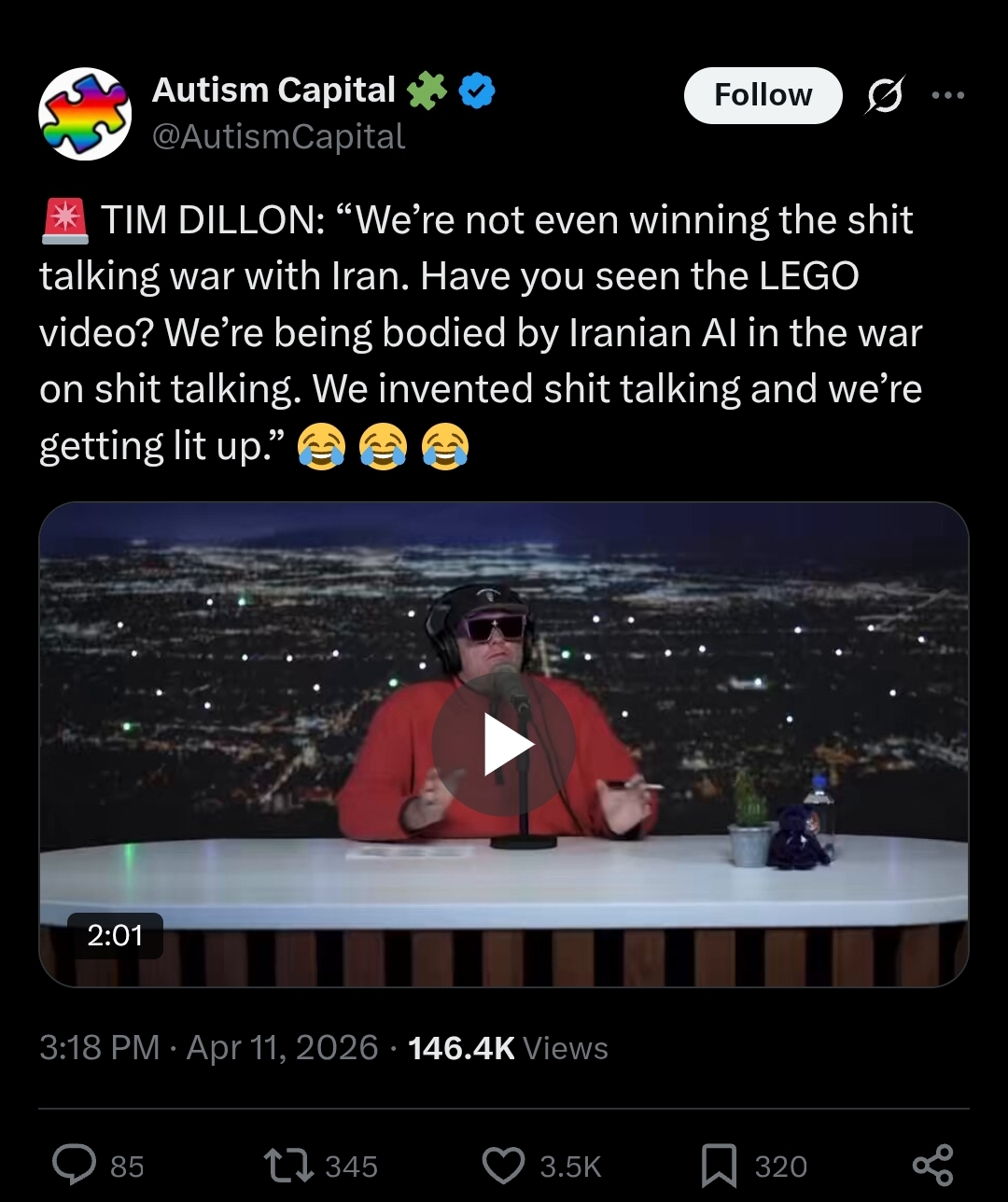1008x1202 pixels.
Task: Play the Tim Dillon video
Action: tap(504, 744)
